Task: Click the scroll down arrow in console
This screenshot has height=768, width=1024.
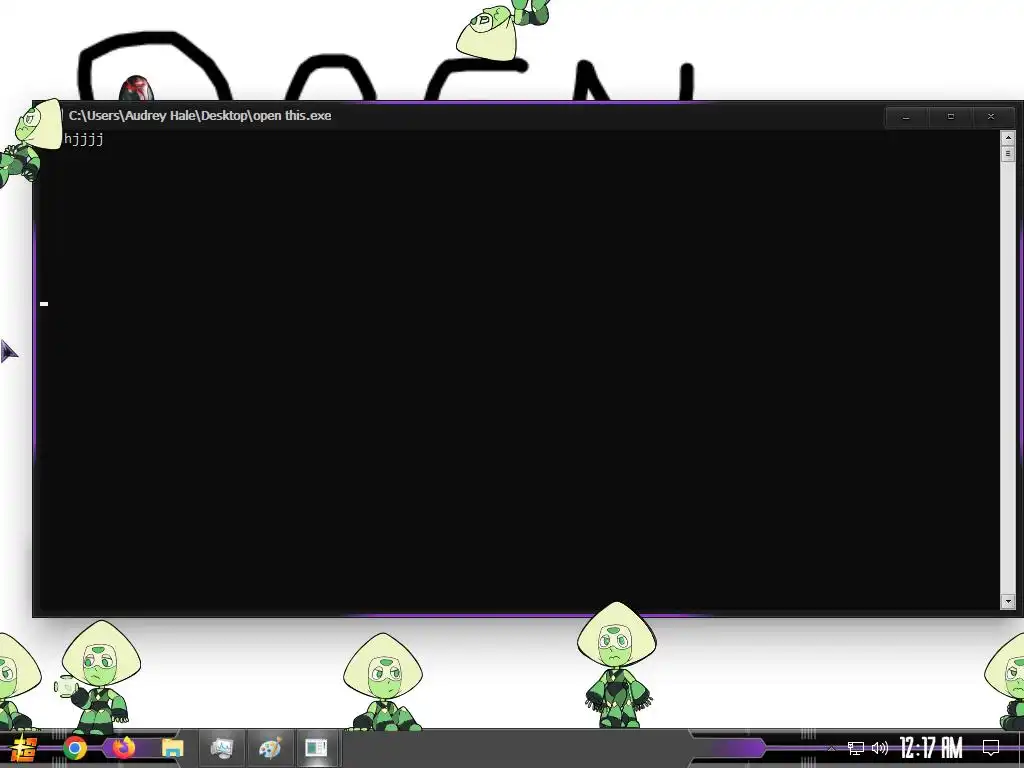Action: 1008,601
